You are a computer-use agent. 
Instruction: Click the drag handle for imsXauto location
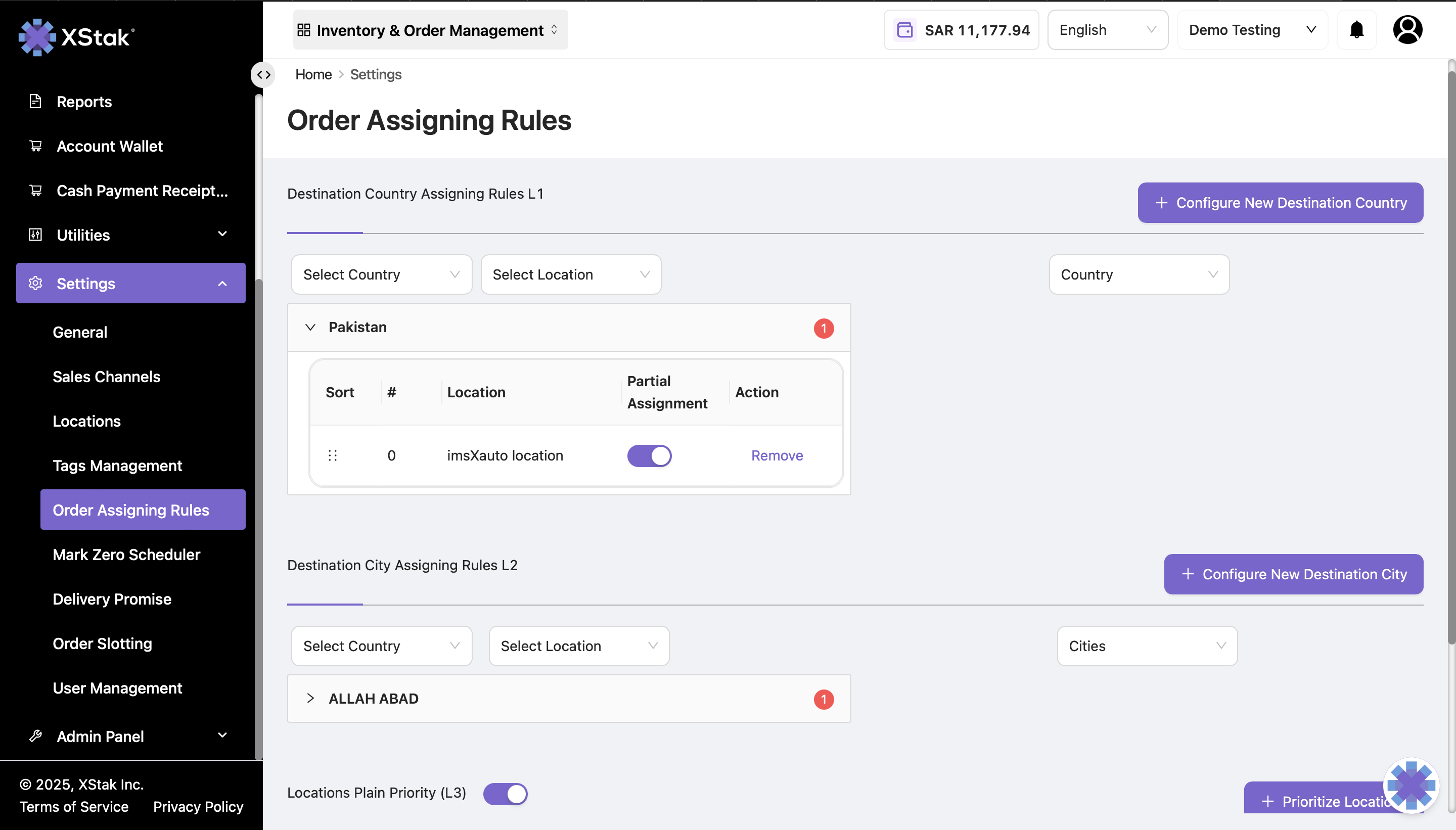pos(332,455)
